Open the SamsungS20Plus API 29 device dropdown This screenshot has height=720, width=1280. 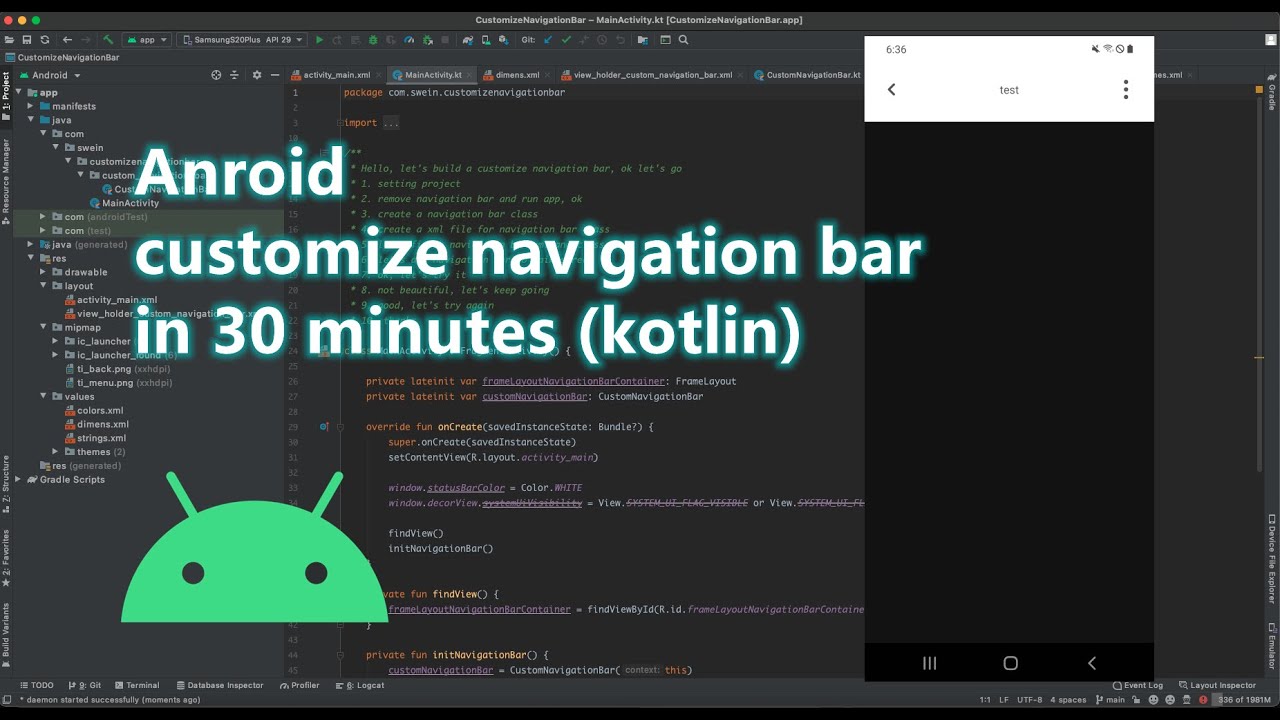point(241,40)
